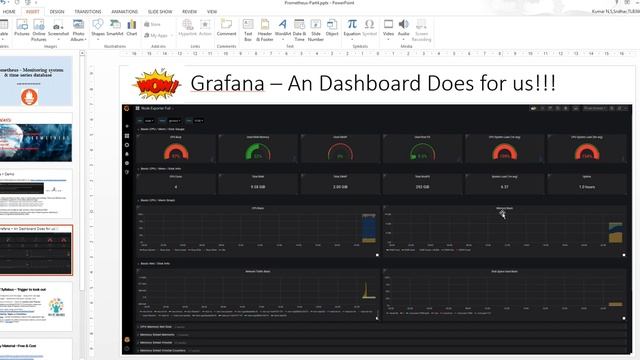Switch to the VIEW tab
Image resolution: width=640 pixels, height=360 pixels.
point(212,12)
